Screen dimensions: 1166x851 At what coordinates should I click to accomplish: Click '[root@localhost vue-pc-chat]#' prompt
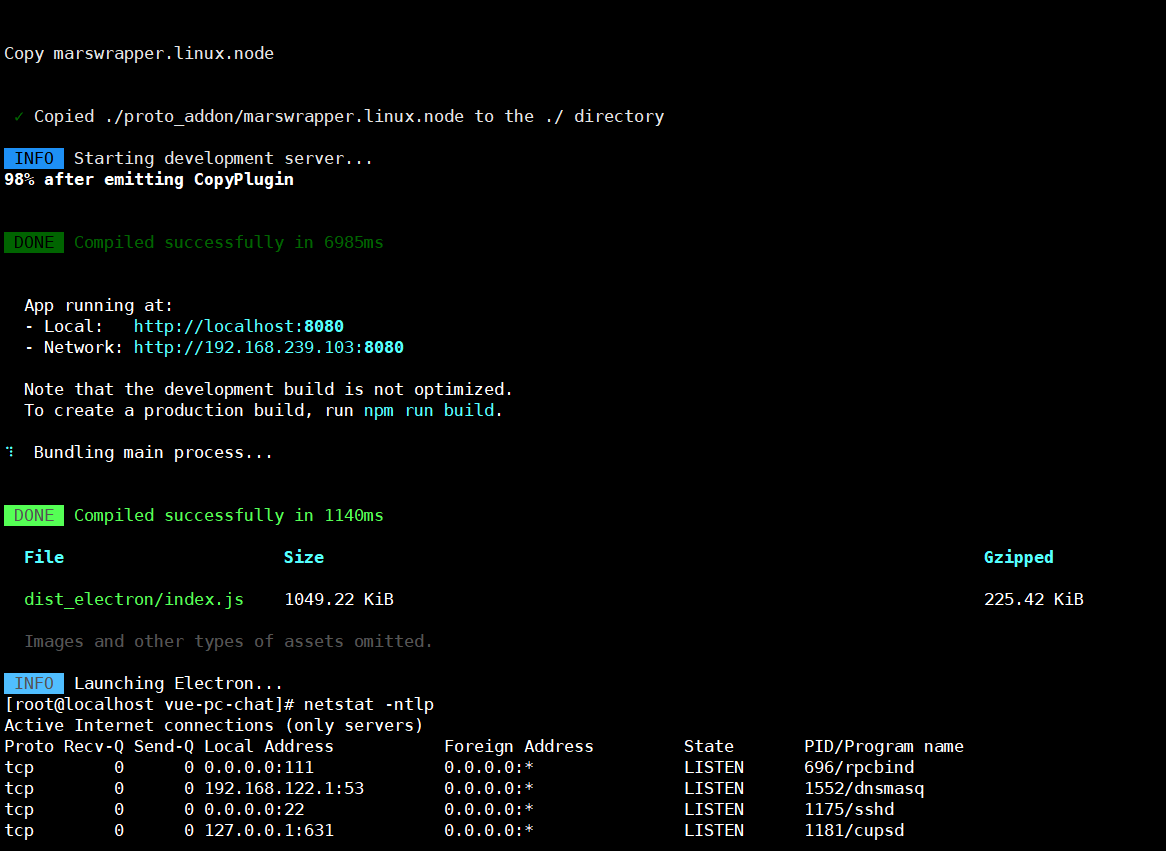(x=149, y=704)
